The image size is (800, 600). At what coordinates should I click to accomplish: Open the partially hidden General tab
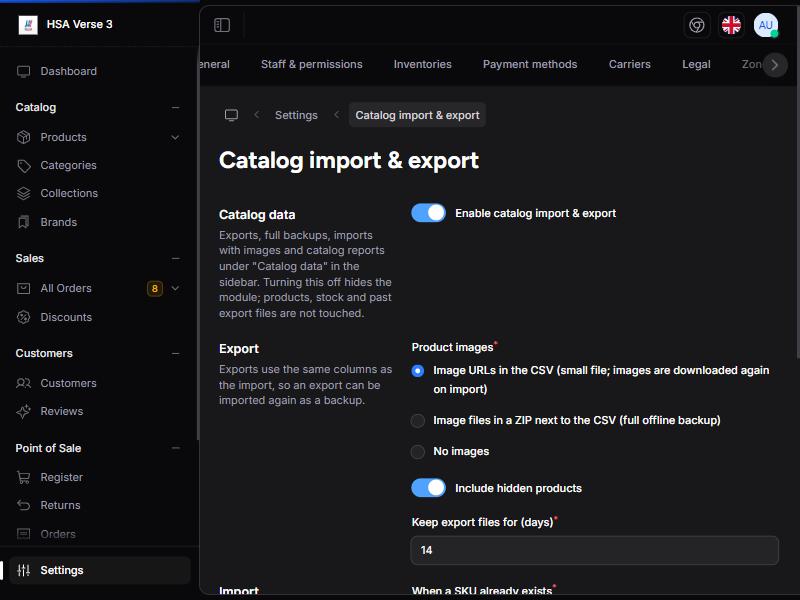tap(215, 64)
